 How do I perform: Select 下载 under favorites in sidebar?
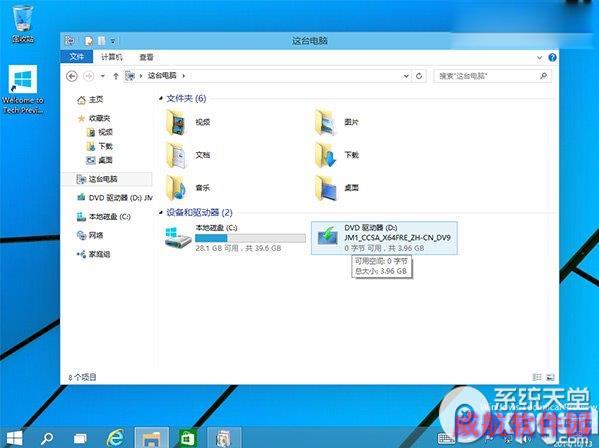[x=100, y=146]
